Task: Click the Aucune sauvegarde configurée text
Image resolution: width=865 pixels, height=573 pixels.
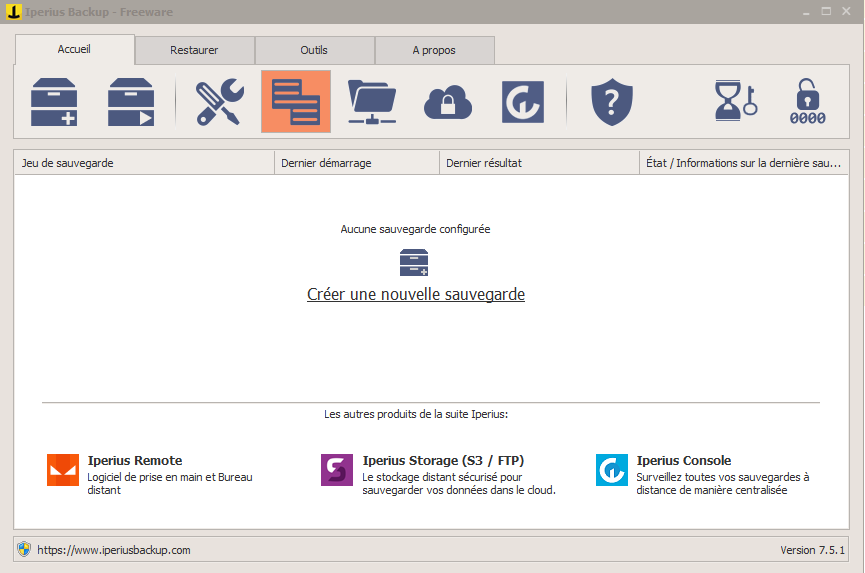Action: [x=415, y=229]
